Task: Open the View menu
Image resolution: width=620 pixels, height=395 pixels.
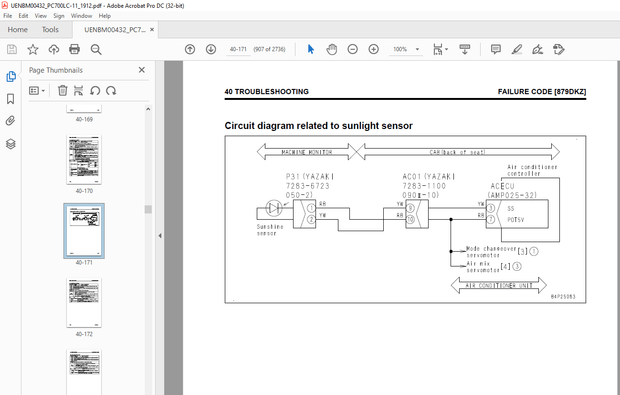Action: click(x=40, y=16)
